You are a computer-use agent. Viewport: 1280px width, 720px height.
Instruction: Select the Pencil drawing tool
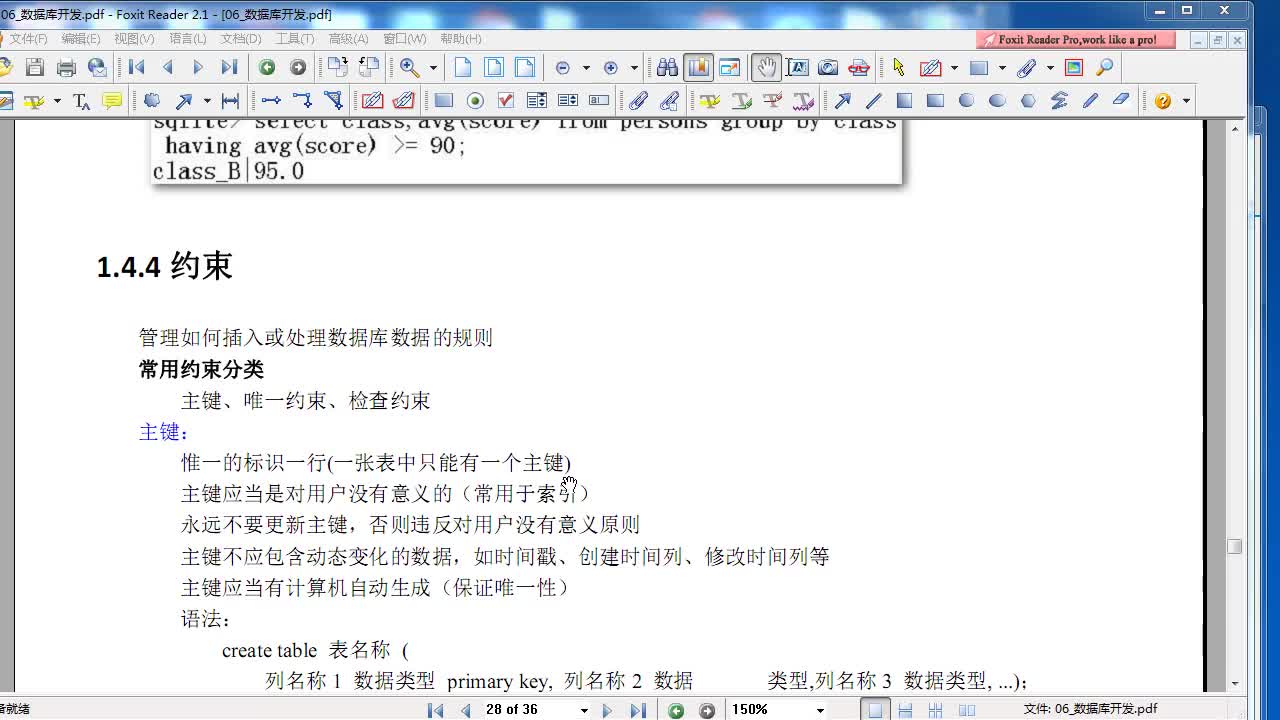coord(1090,101)
